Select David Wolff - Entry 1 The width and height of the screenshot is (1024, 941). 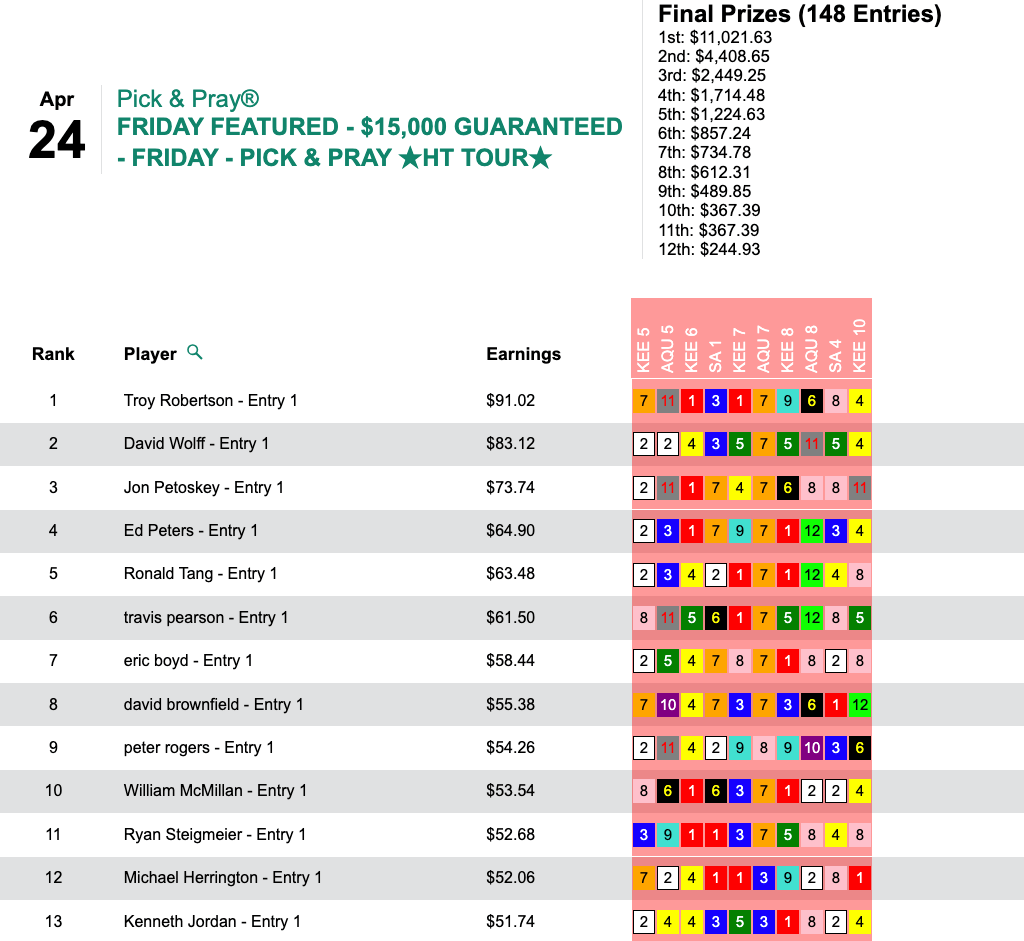coord(196,444)
